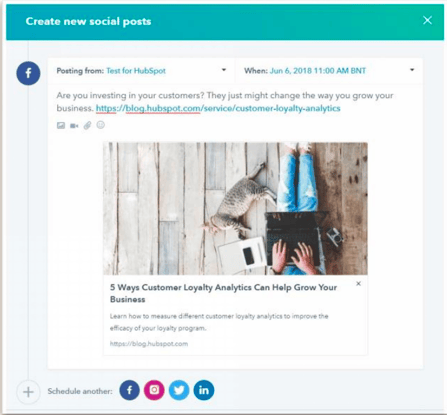
Task: Click the plus button to add post
Action: pos(28,392)
